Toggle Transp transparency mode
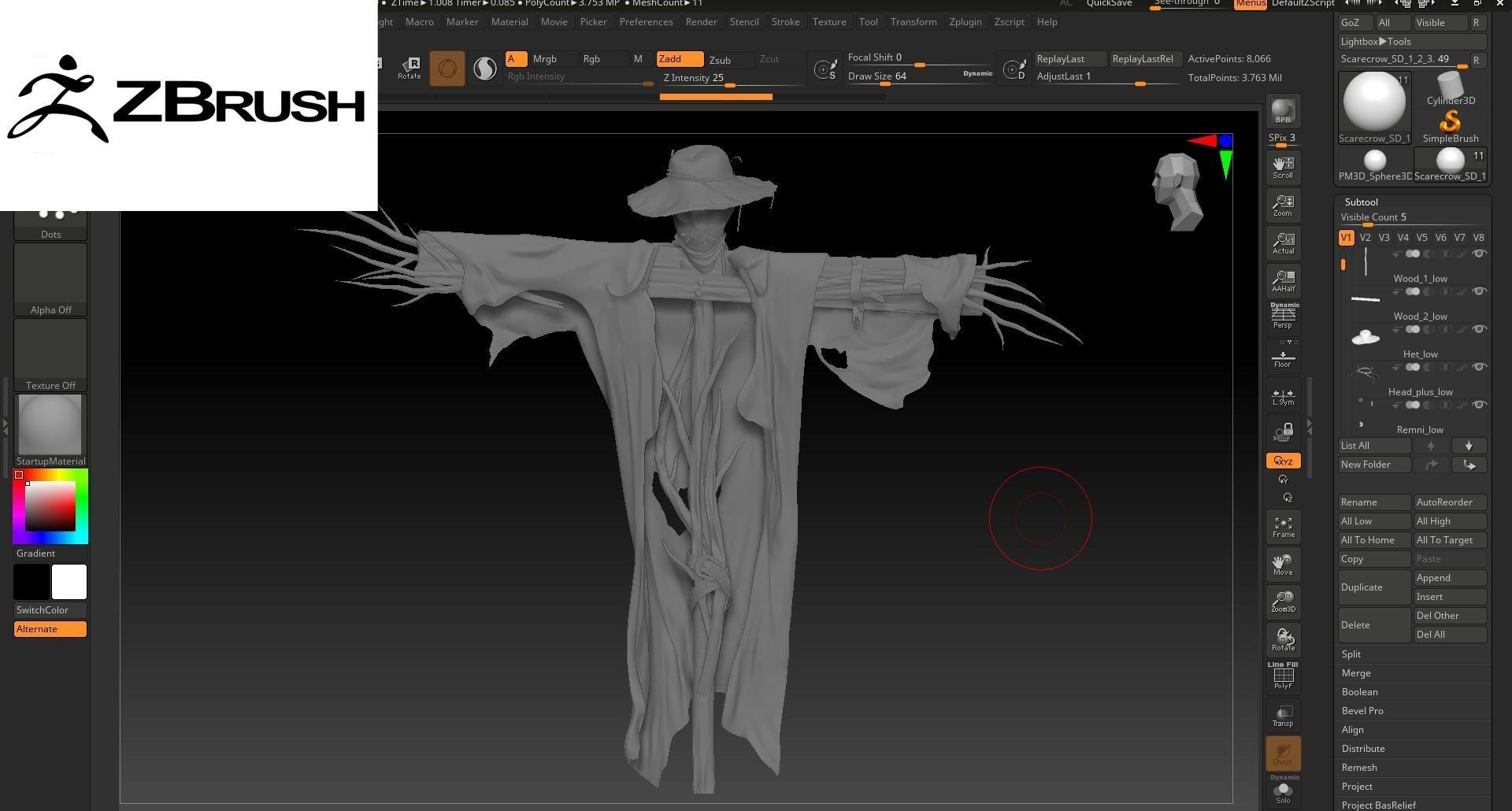 coord(1283,715)
